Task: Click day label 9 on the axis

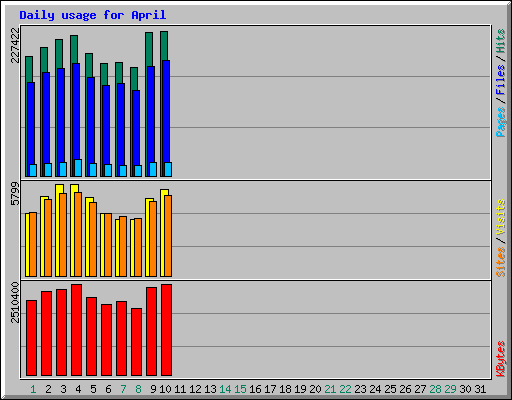Action: pos(153,389)
